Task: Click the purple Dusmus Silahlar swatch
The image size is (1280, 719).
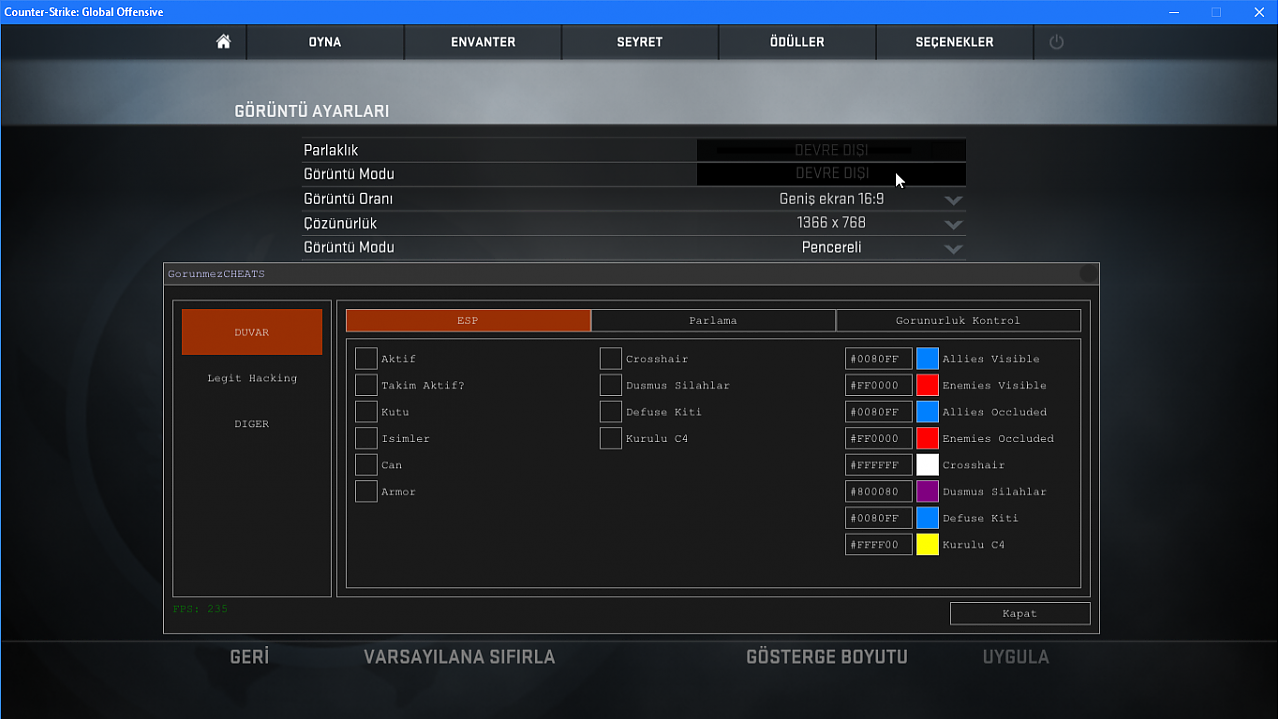Action: (x=928, y=491)
